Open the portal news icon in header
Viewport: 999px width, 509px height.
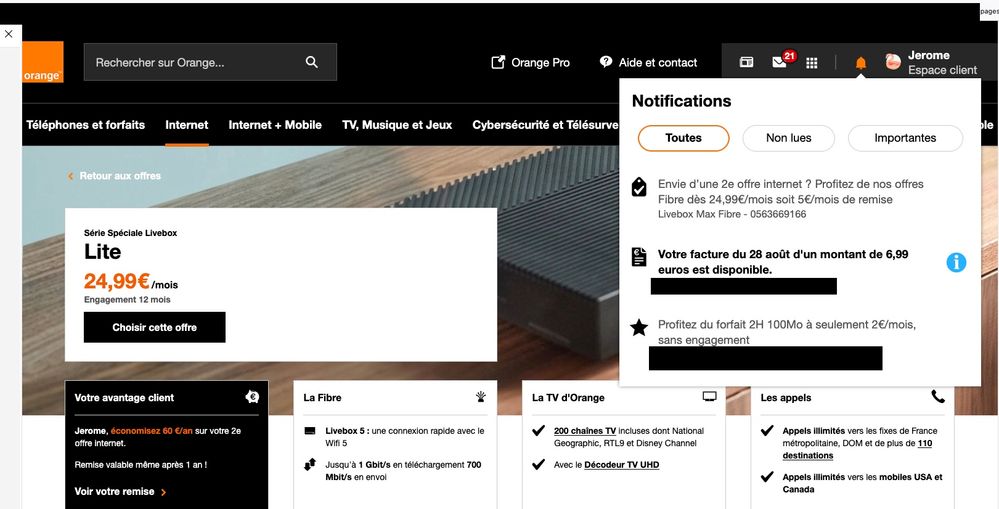[746, 62]
